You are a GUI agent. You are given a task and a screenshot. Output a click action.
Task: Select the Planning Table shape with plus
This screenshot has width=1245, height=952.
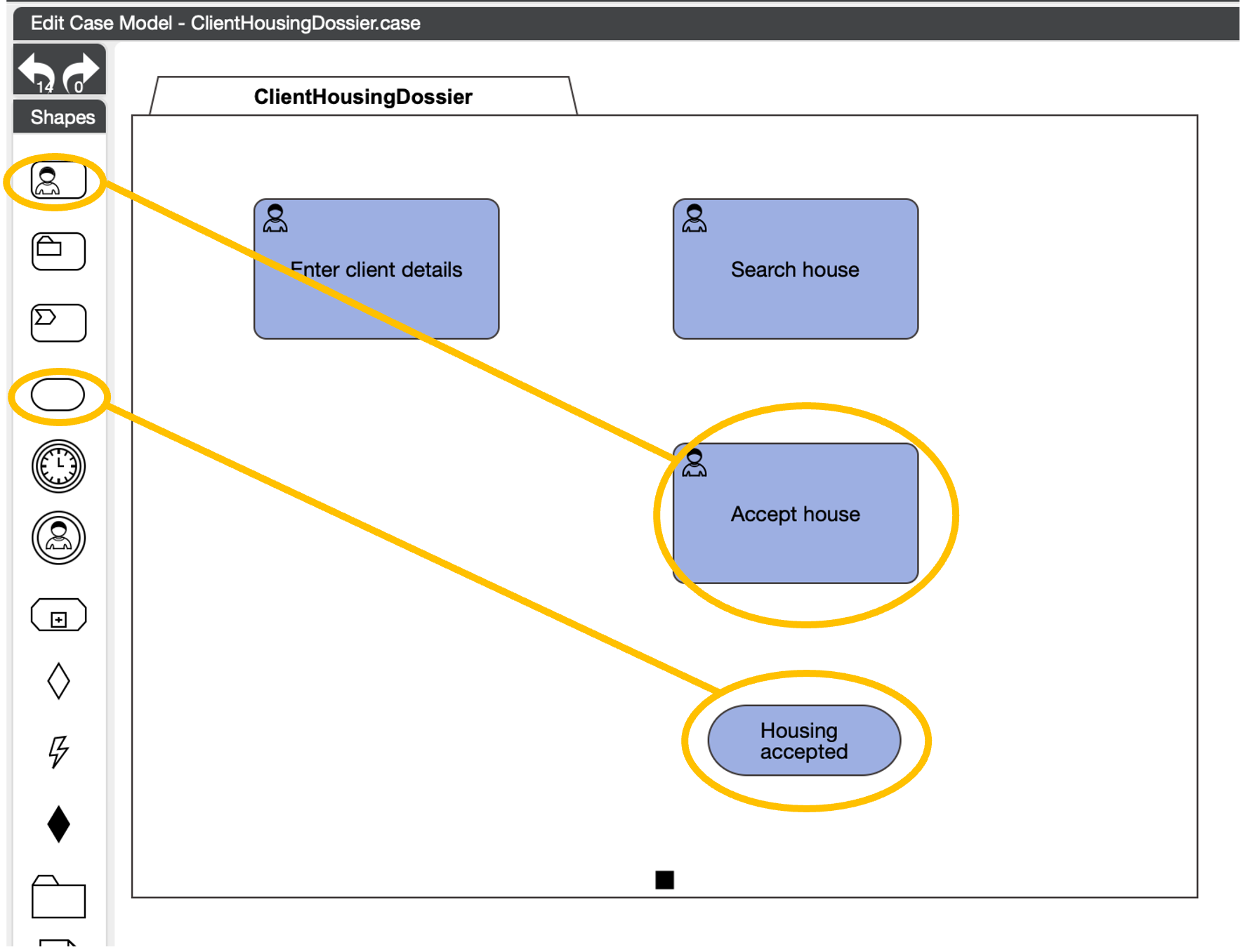pos(58,616)
